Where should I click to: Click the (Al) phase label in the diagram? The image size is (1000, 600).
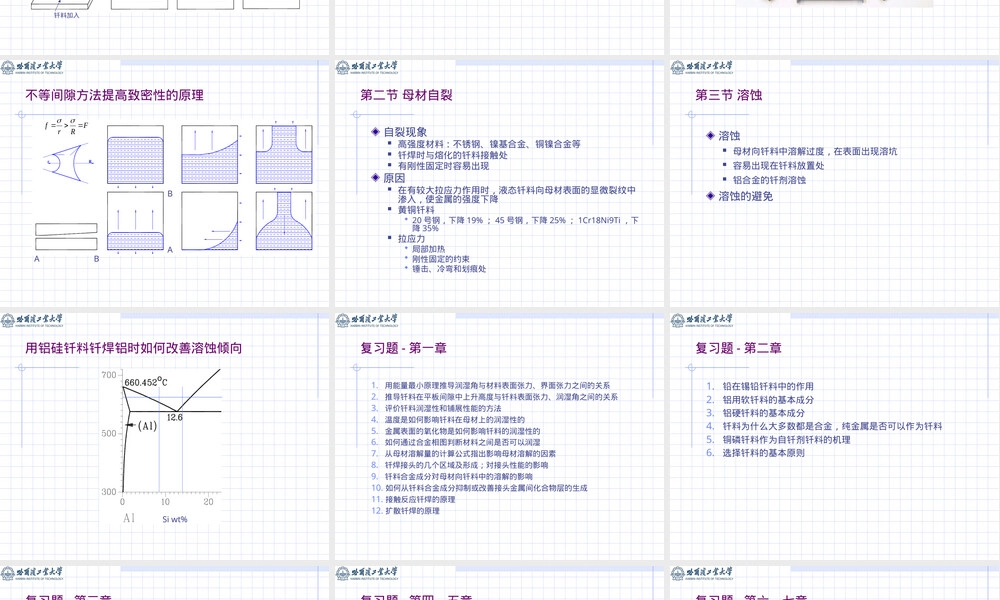[x=147, y=425]
